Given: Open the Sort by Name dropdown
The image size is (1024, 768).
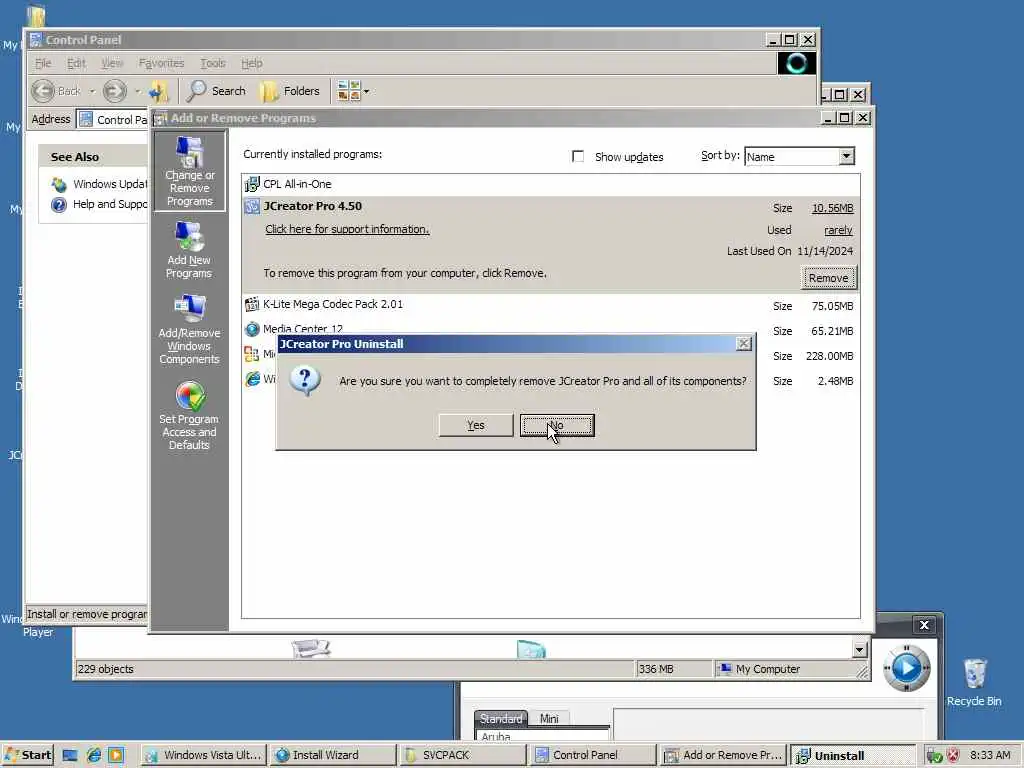Looking at the screenshot, I should coord(846,156).
